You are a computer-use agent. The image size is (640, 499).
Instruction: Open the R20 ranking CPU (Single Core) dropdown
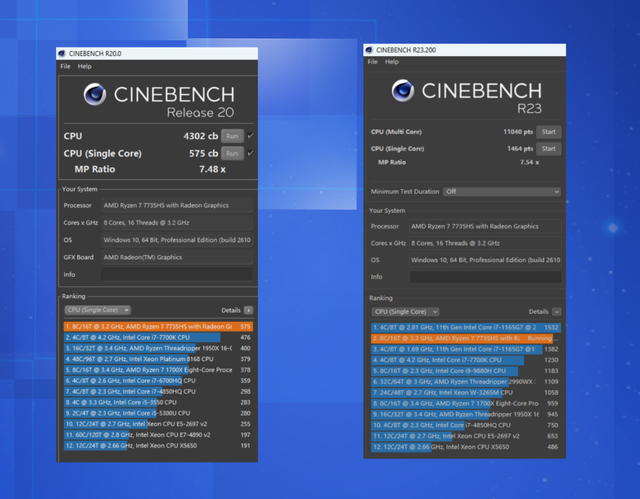tap(96, 310)
